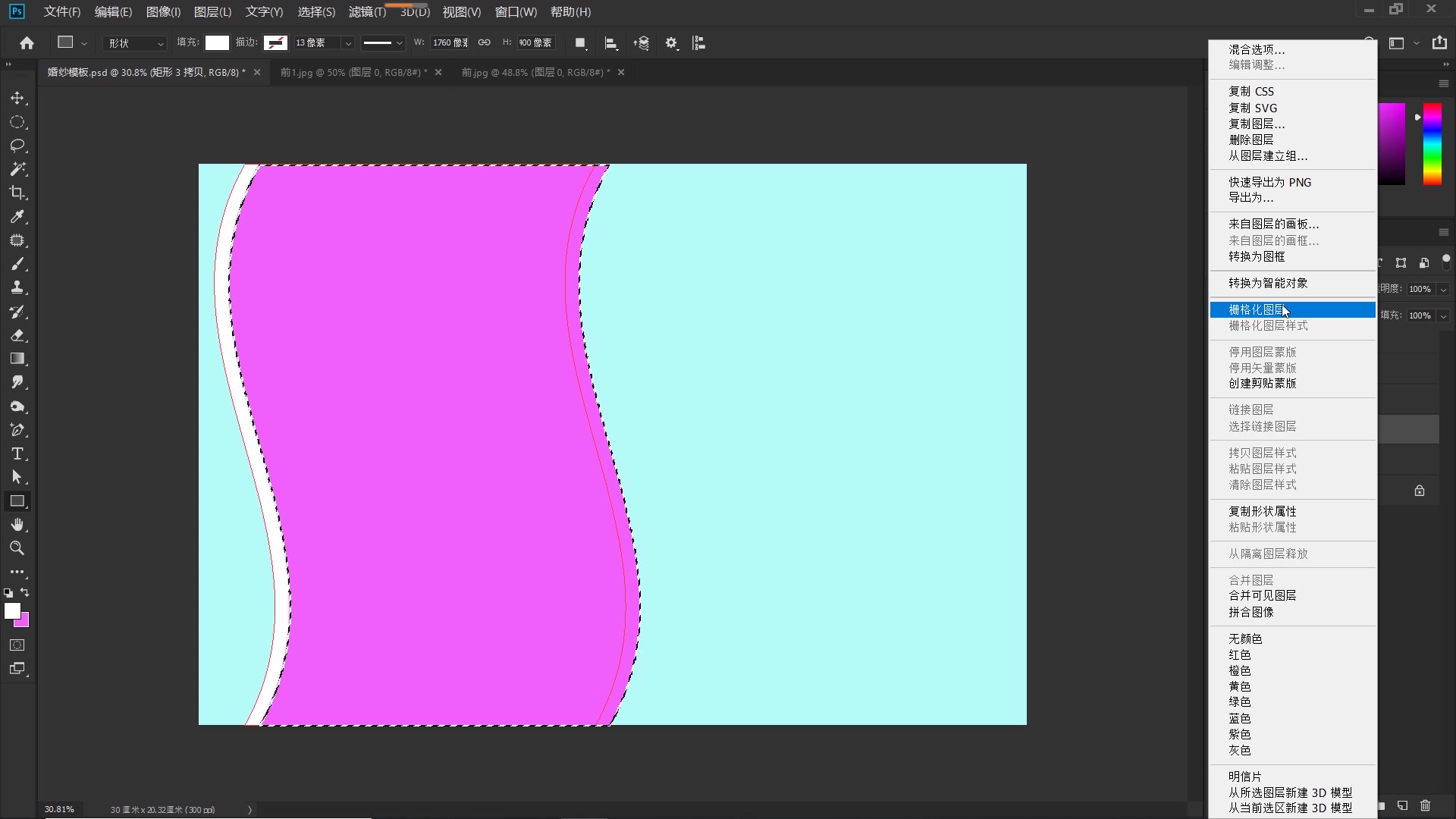Toggle link between width and height

484,42
